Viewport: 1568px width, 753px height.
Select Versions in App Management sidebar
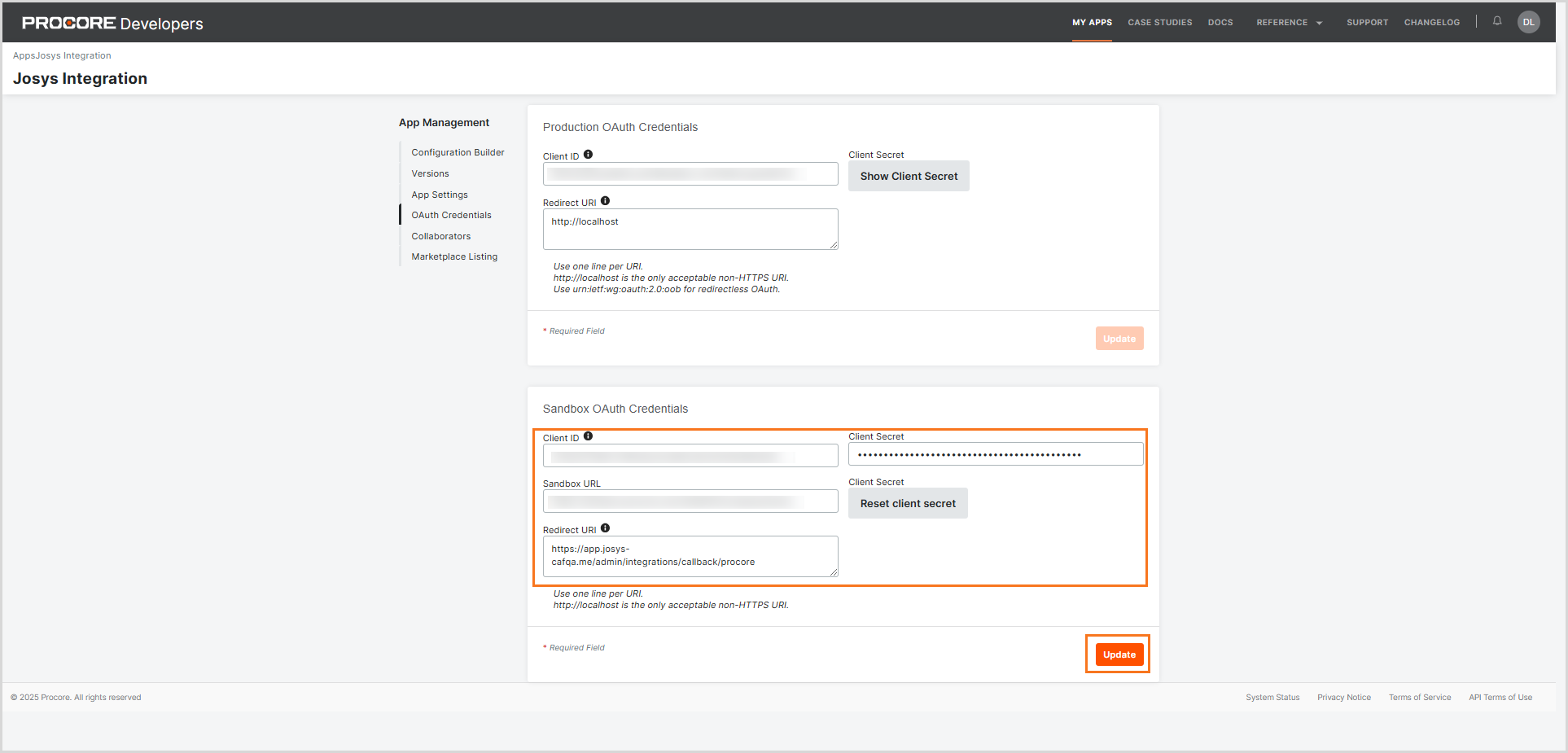tap(430, 173)
